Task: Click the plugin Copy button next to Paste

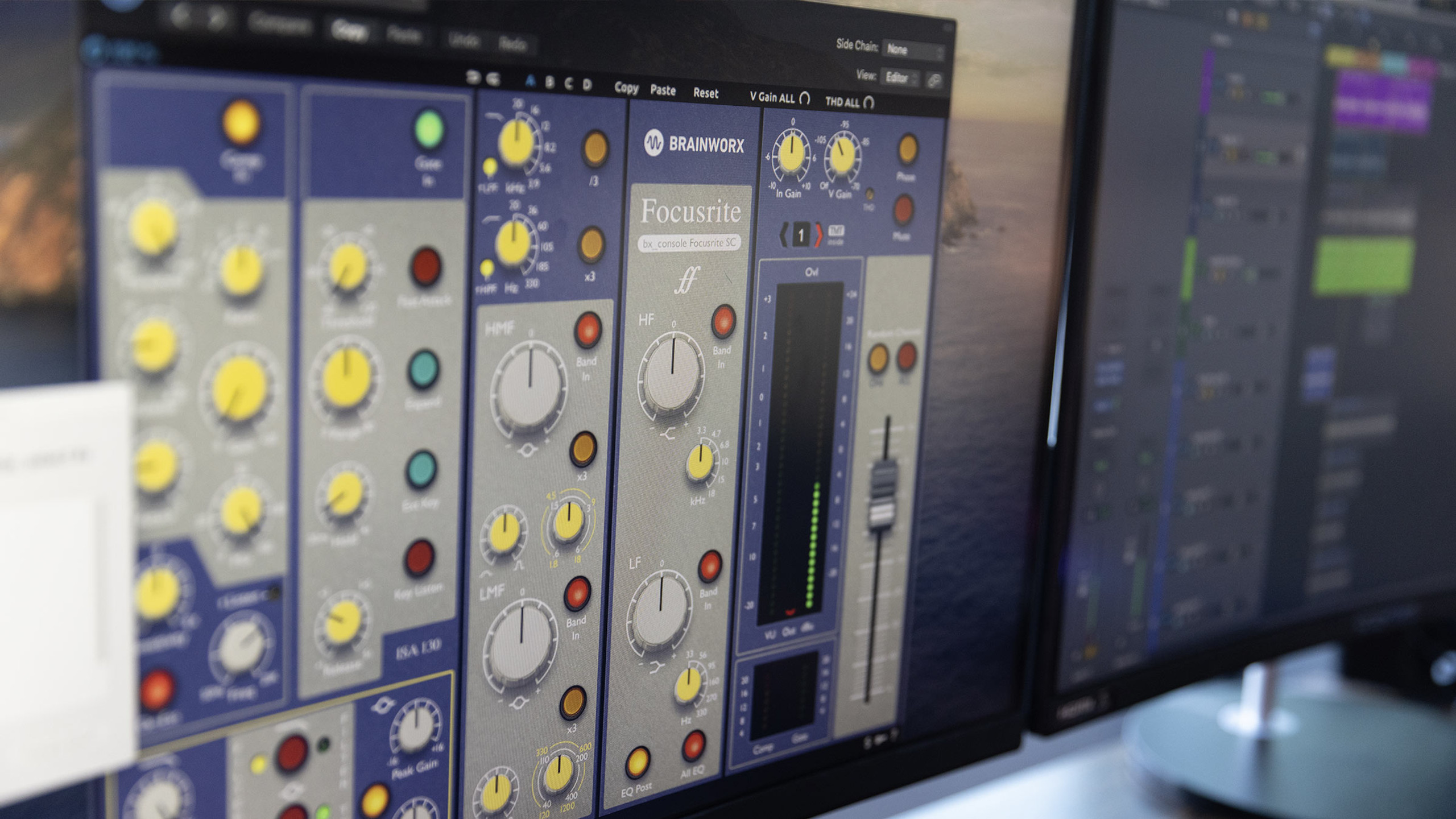Action: (626, 88)
